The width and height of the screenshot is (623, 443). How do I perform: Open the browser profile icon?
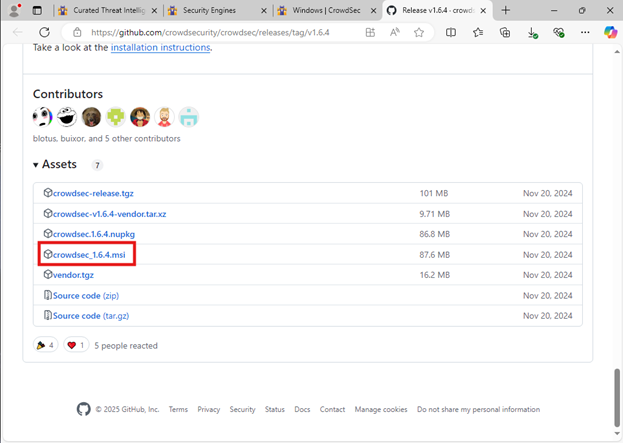(14, 10)
